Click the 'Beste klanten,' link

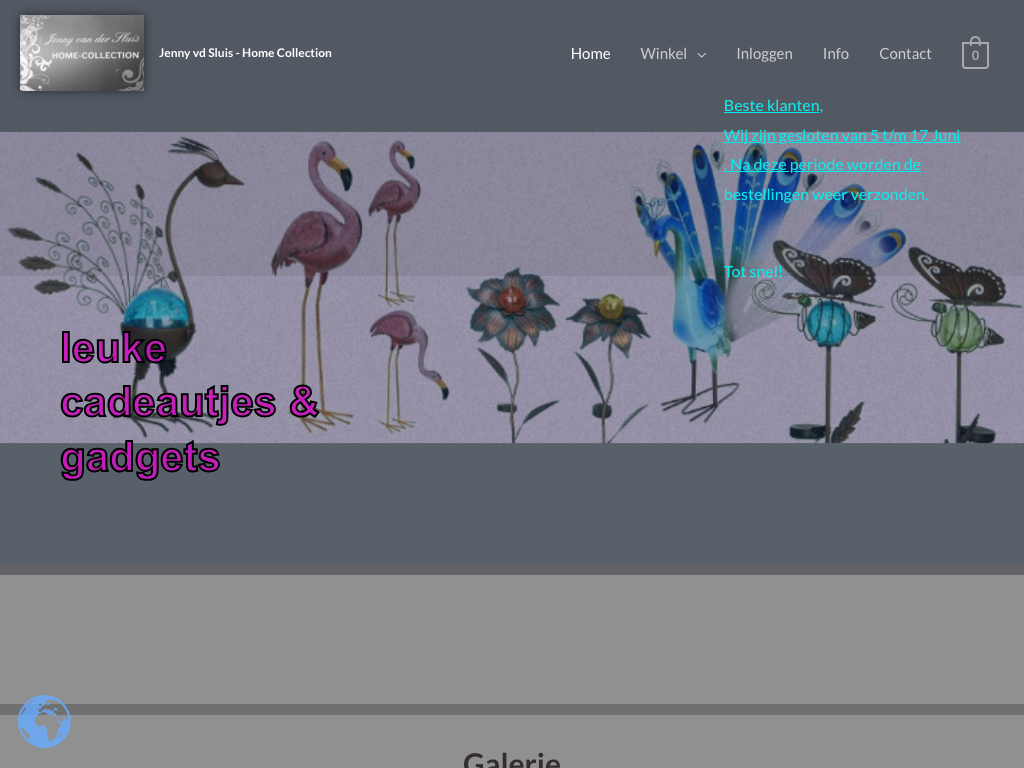773,105
